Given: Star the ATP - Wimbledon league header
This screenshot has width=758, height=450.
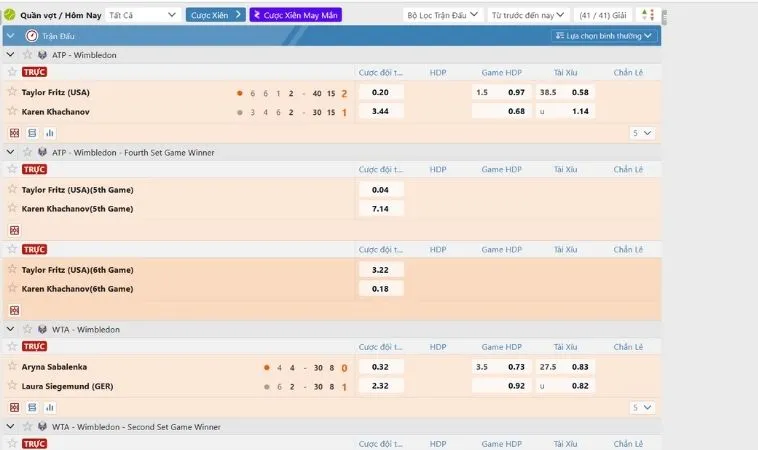Looking at the screenshot, I should pyautogui.click(x=26, y=55).
